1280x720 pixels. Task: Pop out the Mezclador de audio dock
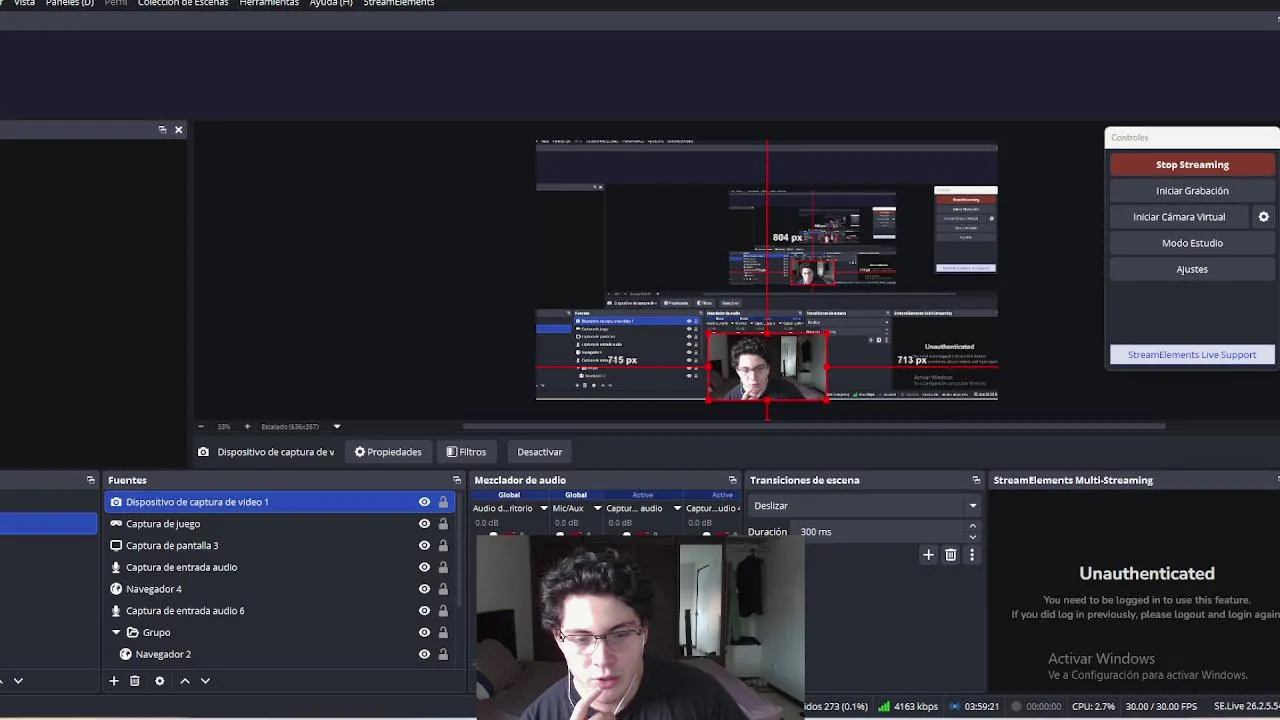(x=733, y=480)
